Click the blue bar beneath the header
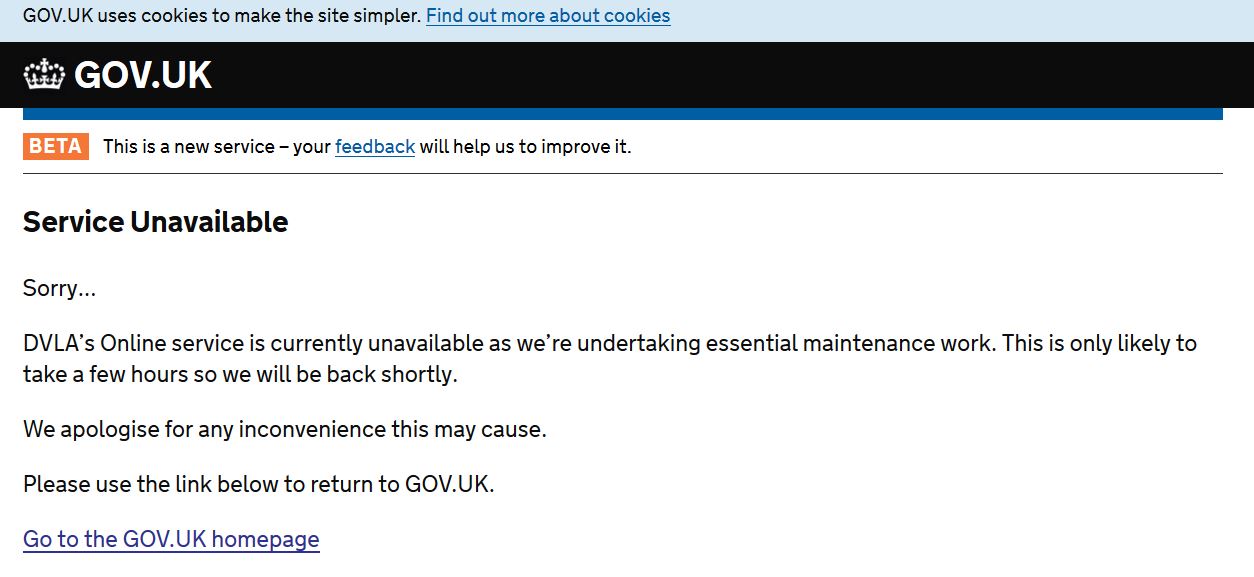 point(622,114)
